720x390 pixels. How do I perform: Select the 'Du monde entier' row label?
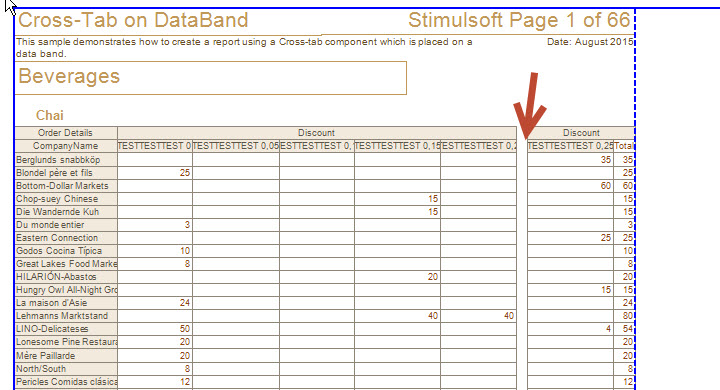(66, 225)
